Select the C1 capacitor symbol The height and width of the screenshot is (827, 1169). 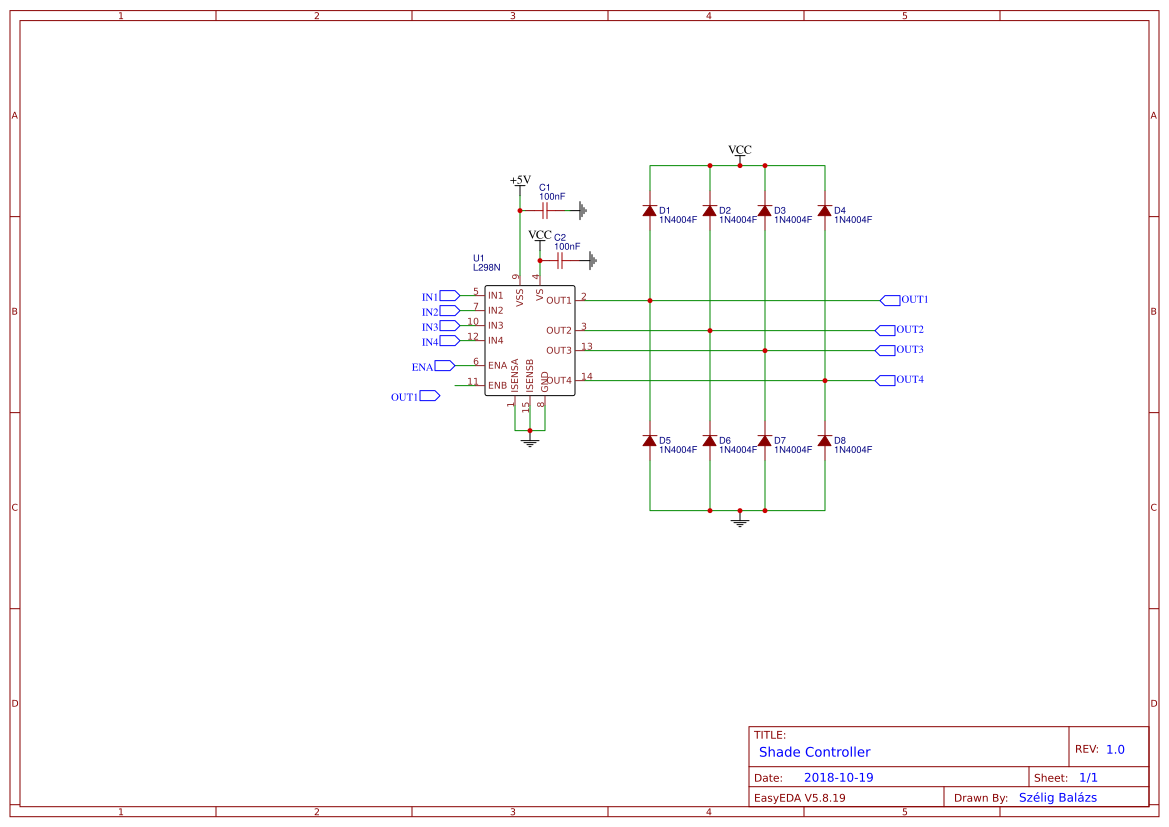[x=545, y=211]
